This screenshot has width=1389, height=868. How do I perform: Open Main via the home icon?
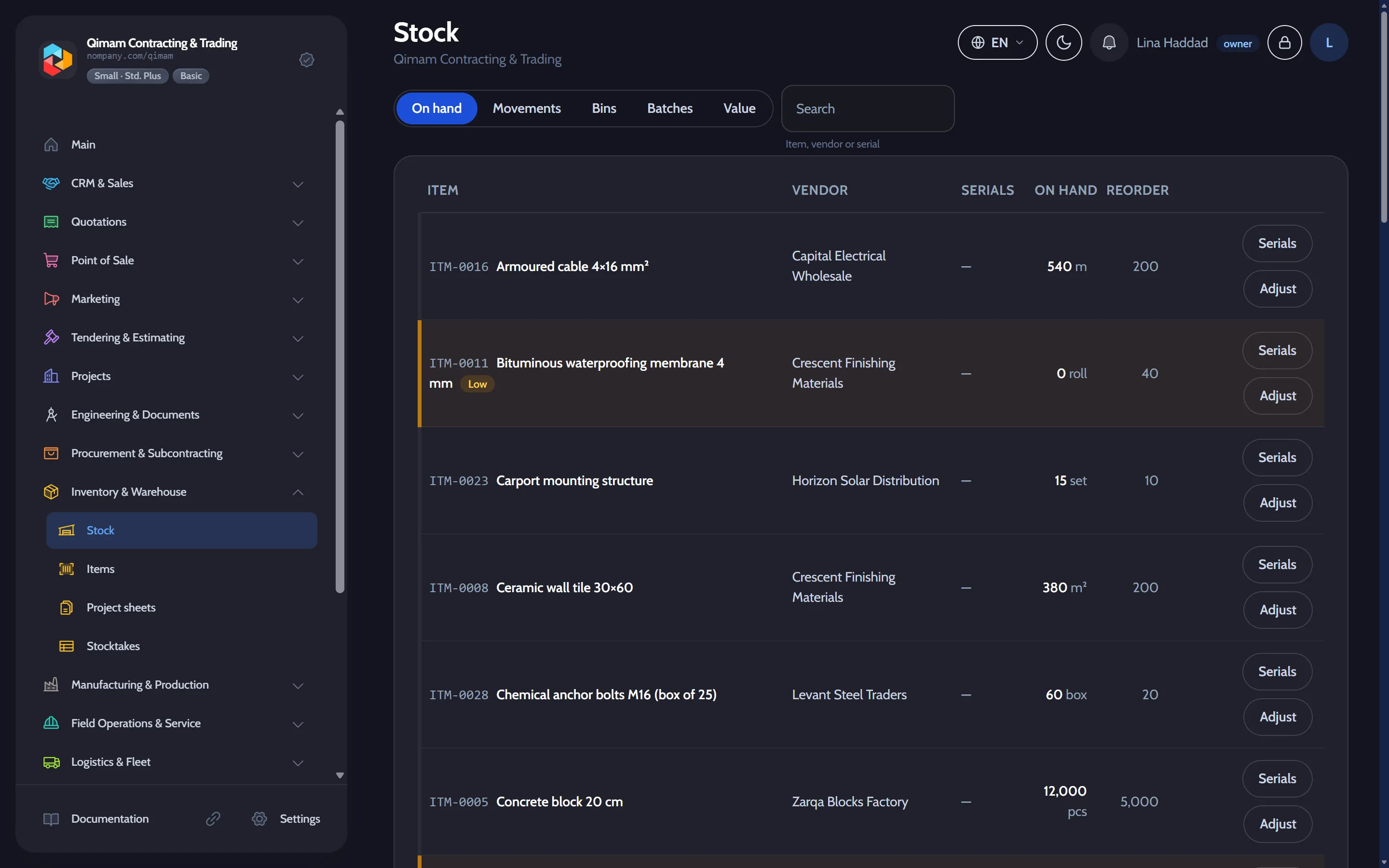pos(51,145)
